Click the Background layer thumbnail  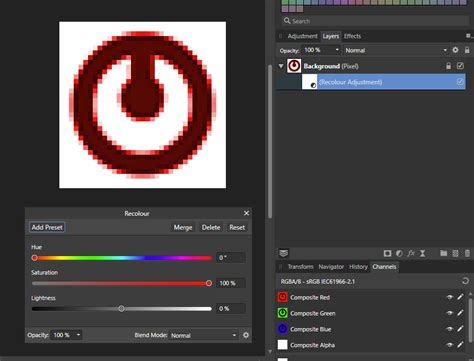(x=294, y=66)
